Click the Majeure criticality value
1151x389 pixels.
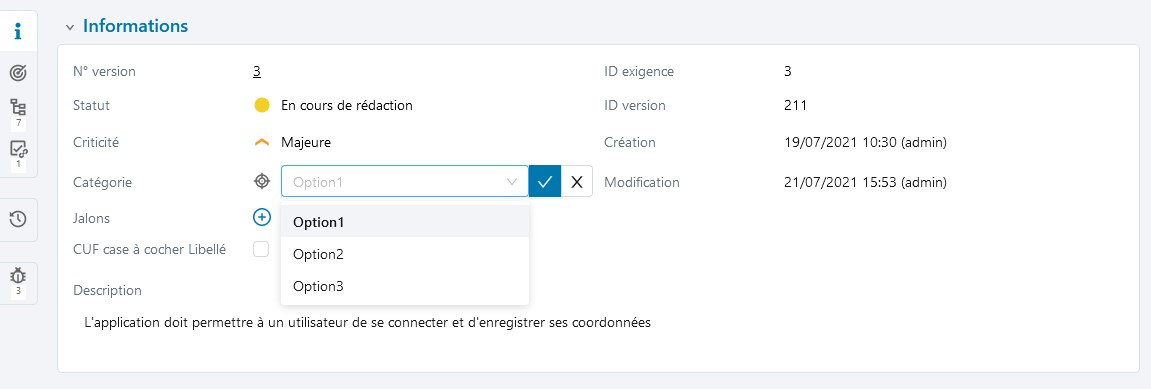click(306, 142)
